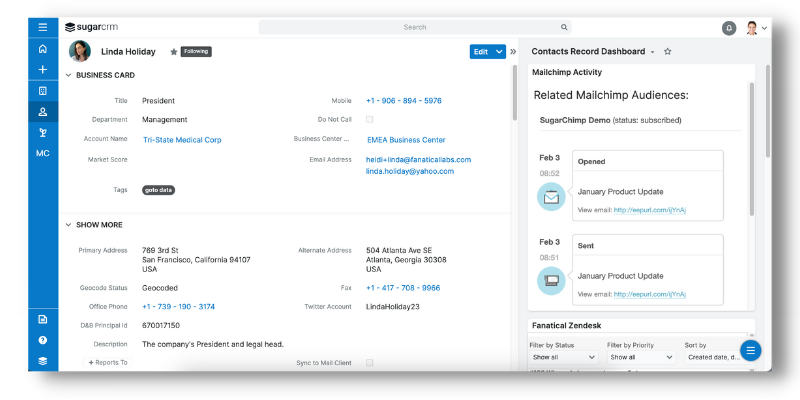Click the fax number +1 - 417 - 708 - 9986
800x400 pixels.
(x=403, y=288)
